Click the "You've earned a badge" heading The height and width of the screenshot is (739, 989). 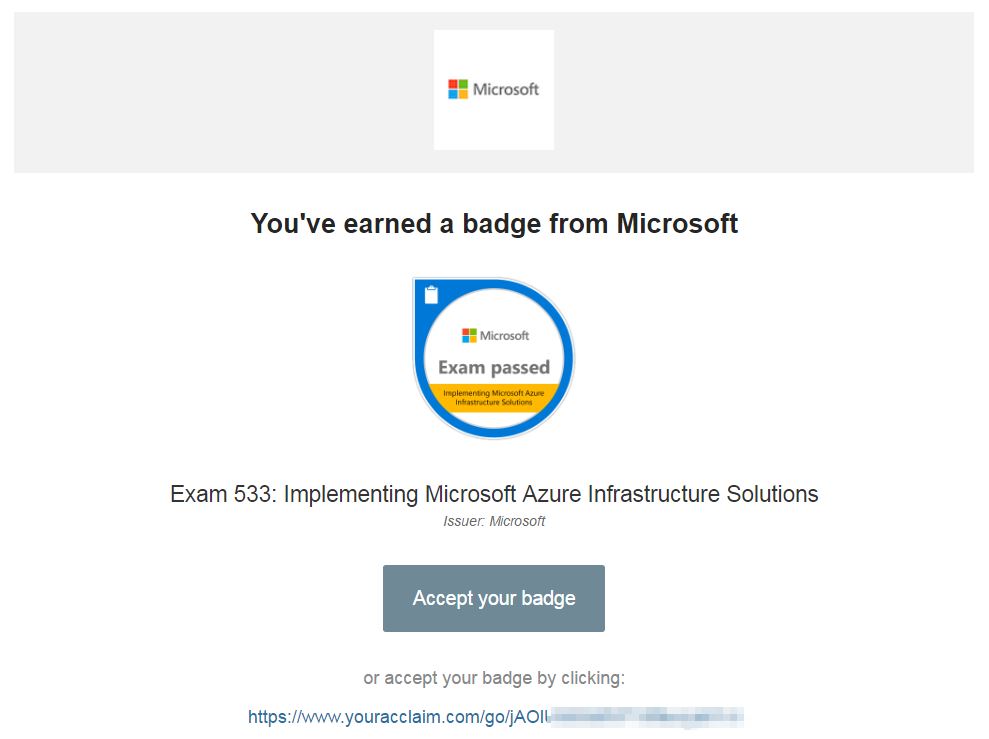point(494,223)
